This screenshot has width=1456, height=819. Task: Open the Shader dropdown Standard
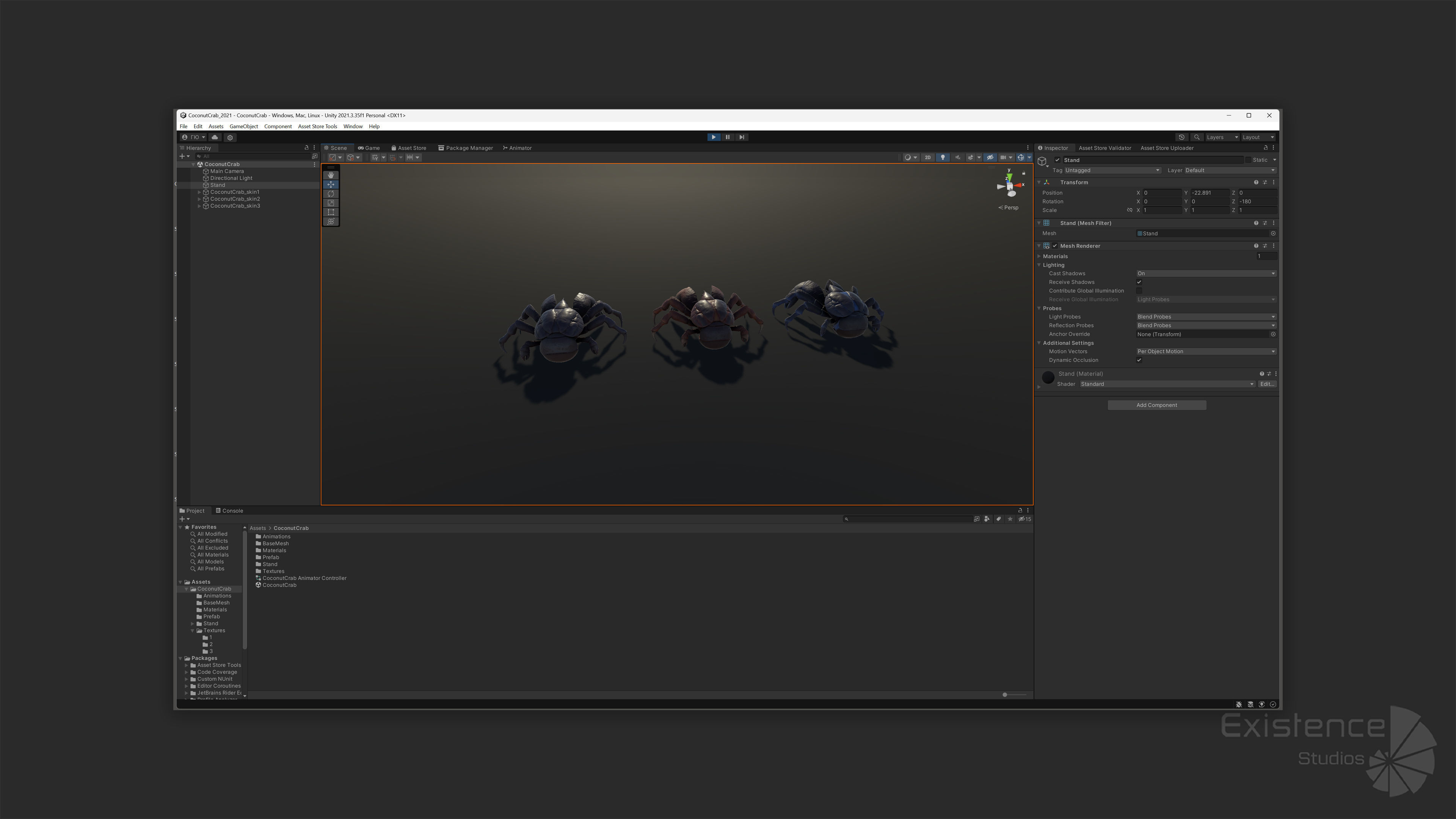coord(1167,384)
